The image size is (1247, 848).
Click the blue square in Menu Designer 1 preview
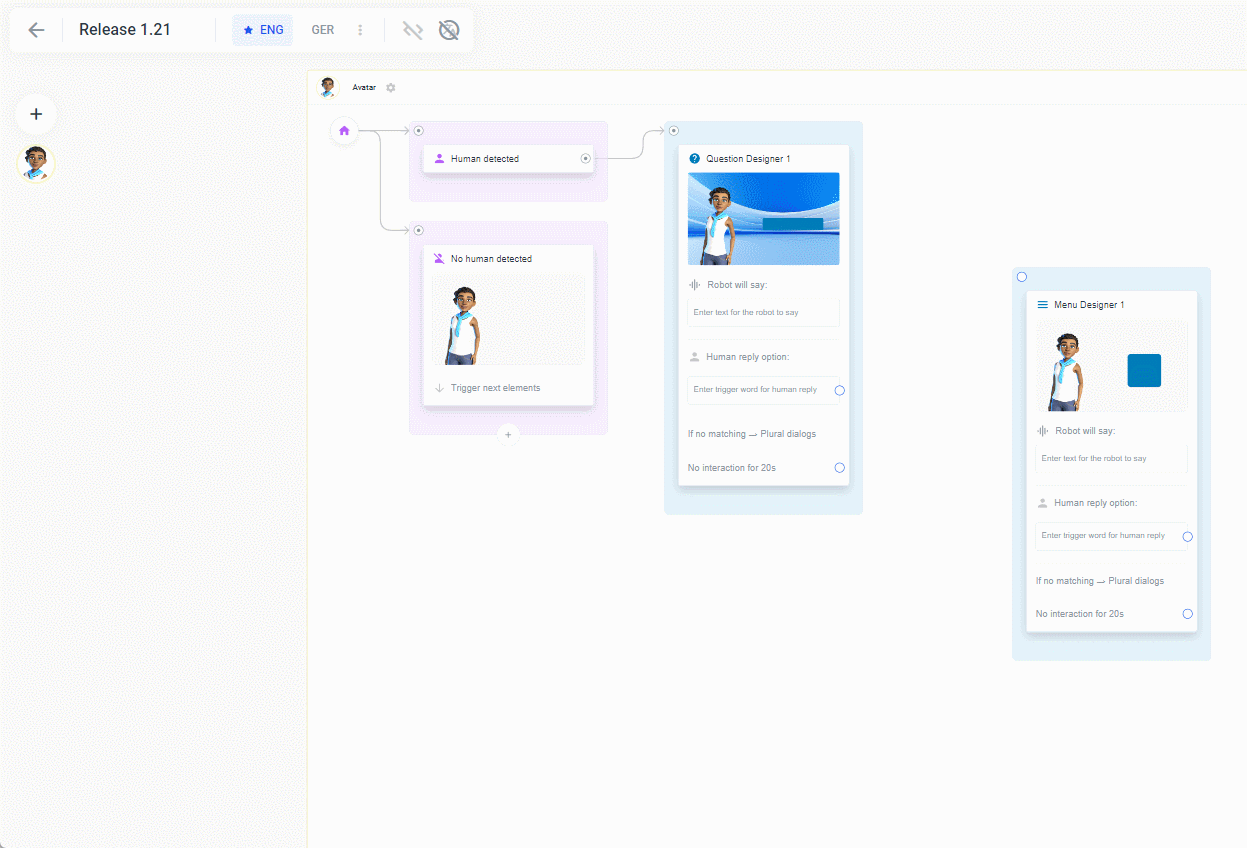coord(1144,370)
